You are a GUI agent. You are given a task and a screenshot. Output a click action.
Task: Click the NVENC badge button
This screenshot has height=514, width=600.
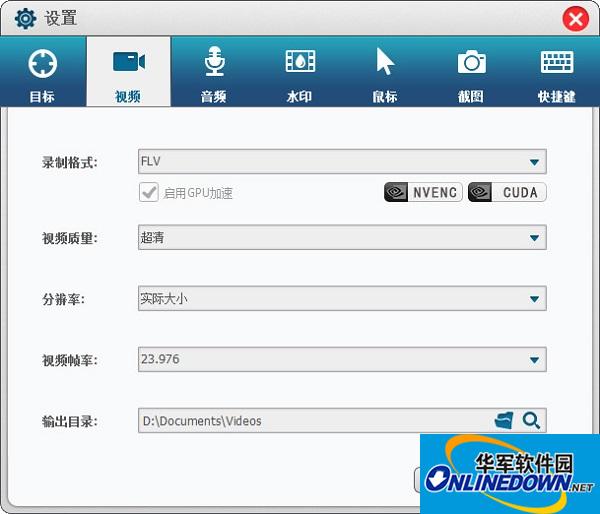tap(423, 192)
